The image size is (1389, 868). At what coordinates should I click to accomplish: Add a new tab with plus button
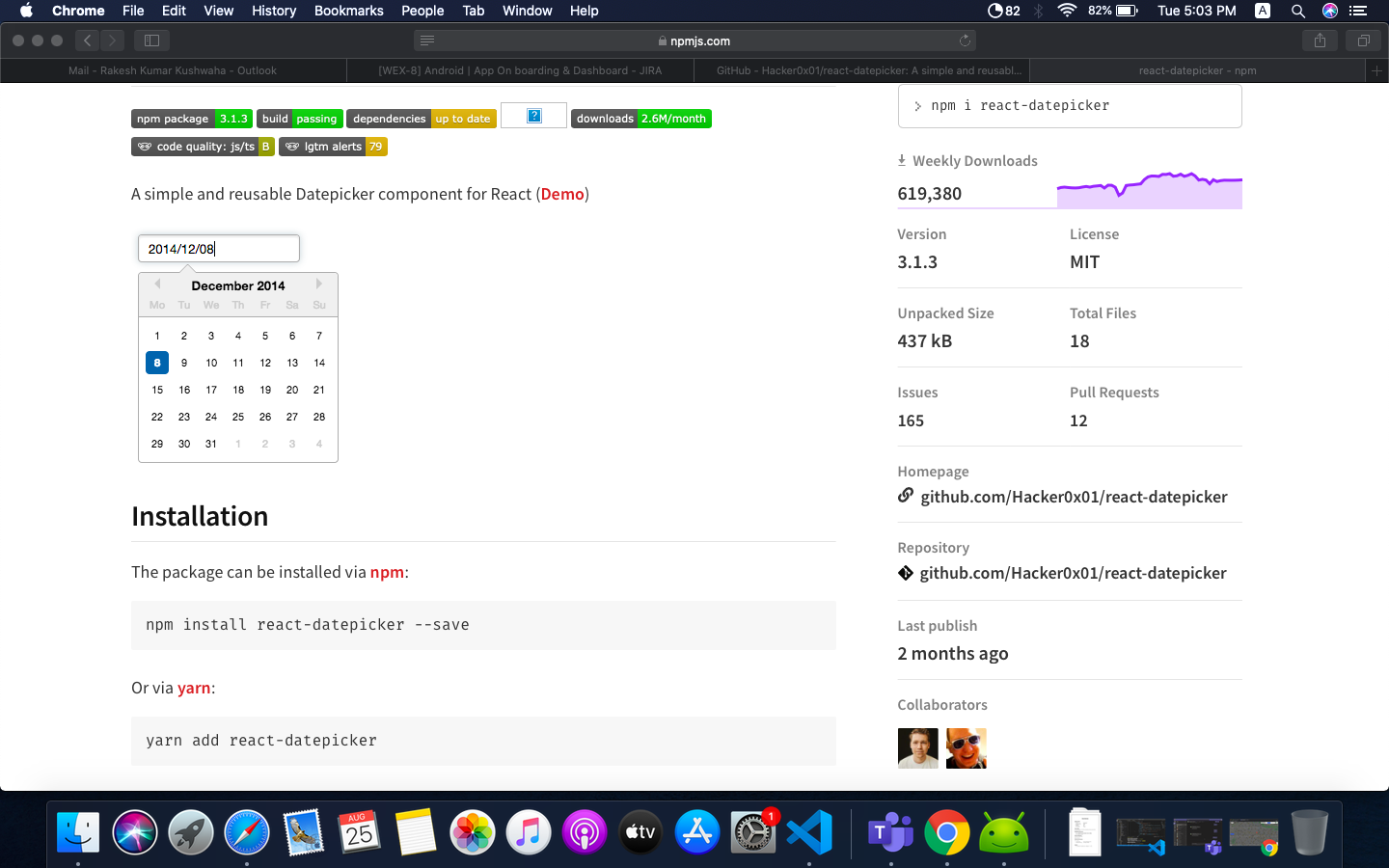coord(1377,70)
